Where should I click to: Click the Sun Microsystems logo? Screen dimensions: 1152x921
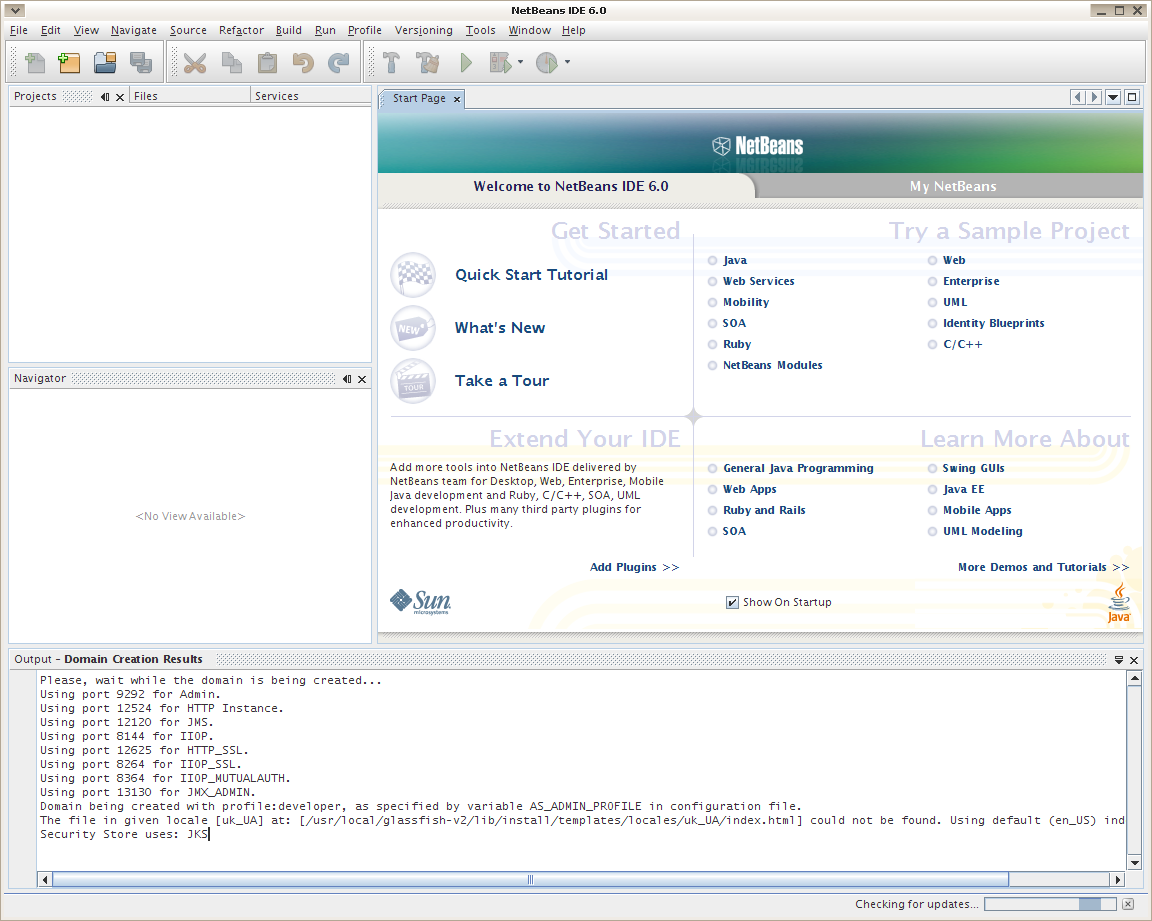click(x=420, y=602)
